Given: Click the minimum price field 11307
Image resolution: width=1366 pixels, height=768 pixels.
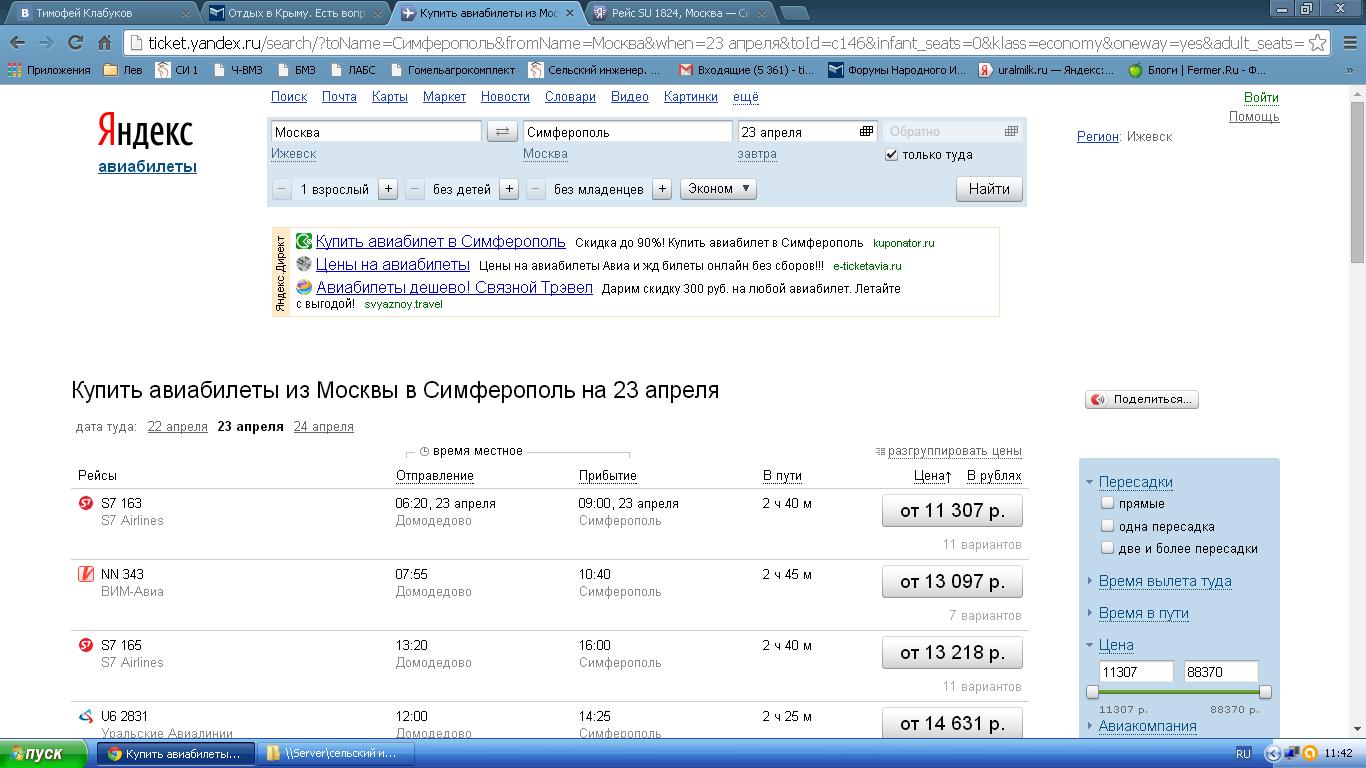Looking at the screenshot, I should point(1135,672).
